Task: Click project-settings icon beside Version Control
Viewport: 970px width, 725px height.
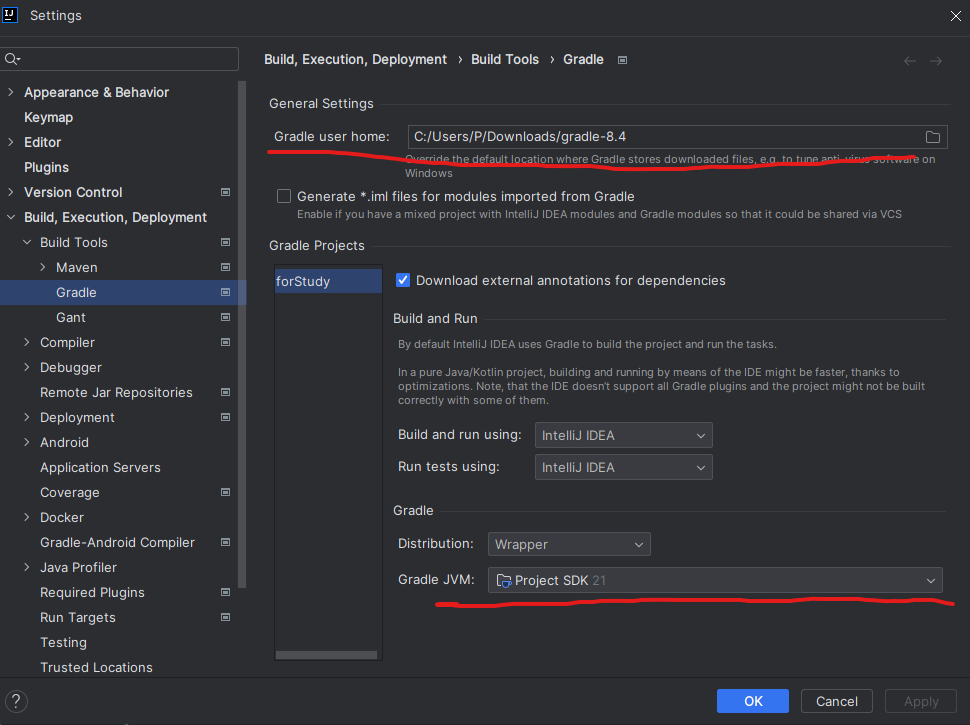Action: click(226, 192)
